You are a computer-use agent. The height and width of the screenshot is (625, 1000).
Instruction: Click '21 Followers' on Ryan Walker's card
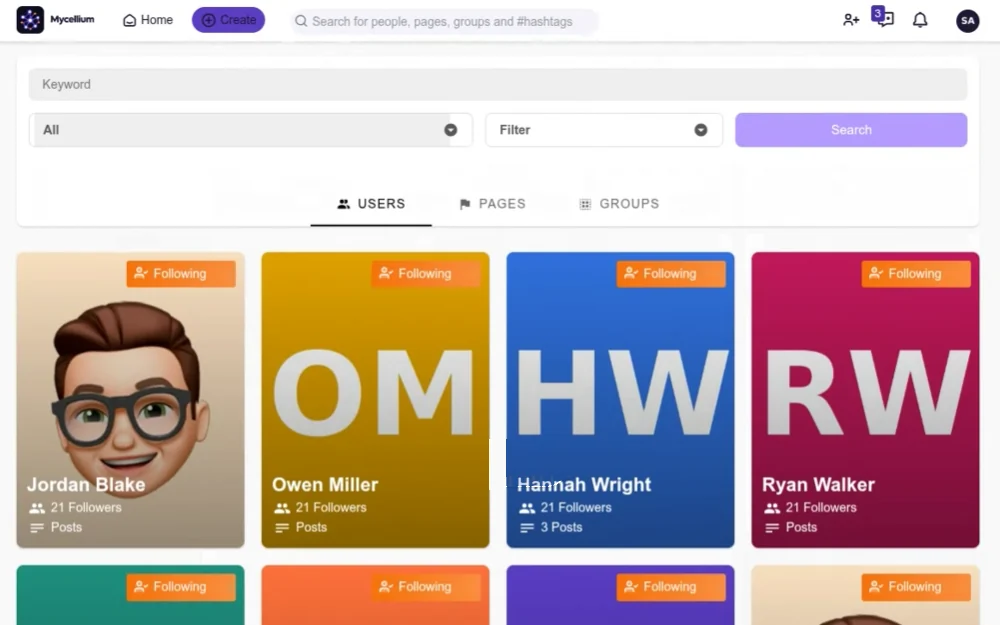[821, 508]
